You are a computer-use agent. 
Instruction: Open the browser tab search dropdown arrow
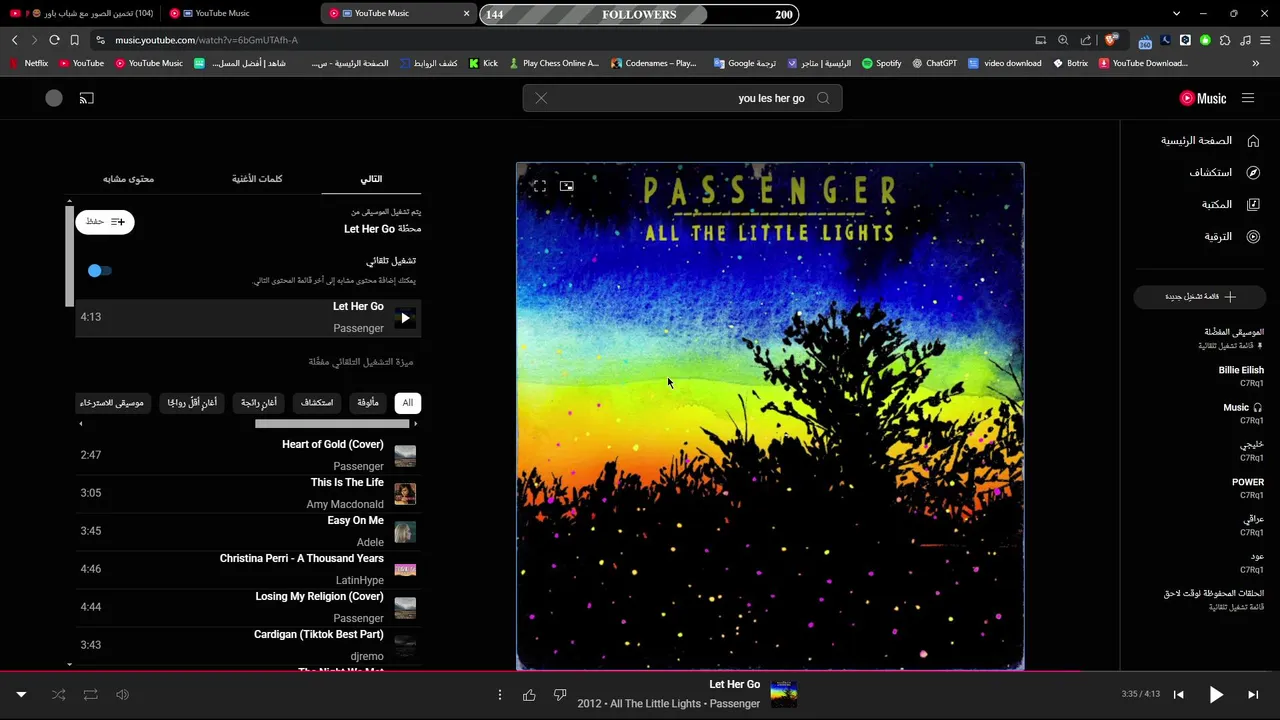(1176, 14)
